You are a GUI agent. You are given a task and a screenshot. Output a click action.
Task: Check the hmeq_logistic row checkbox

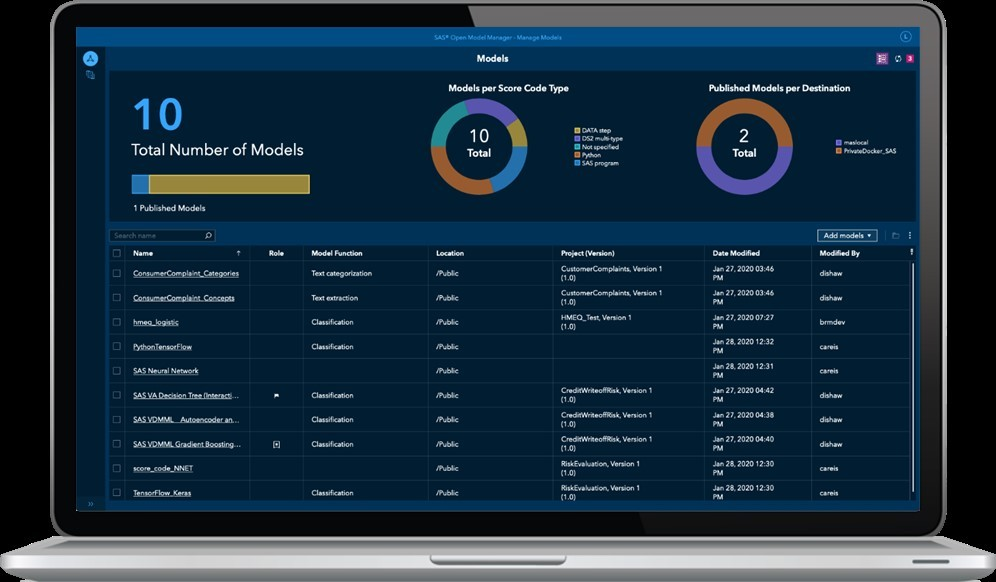coord(116,322)
